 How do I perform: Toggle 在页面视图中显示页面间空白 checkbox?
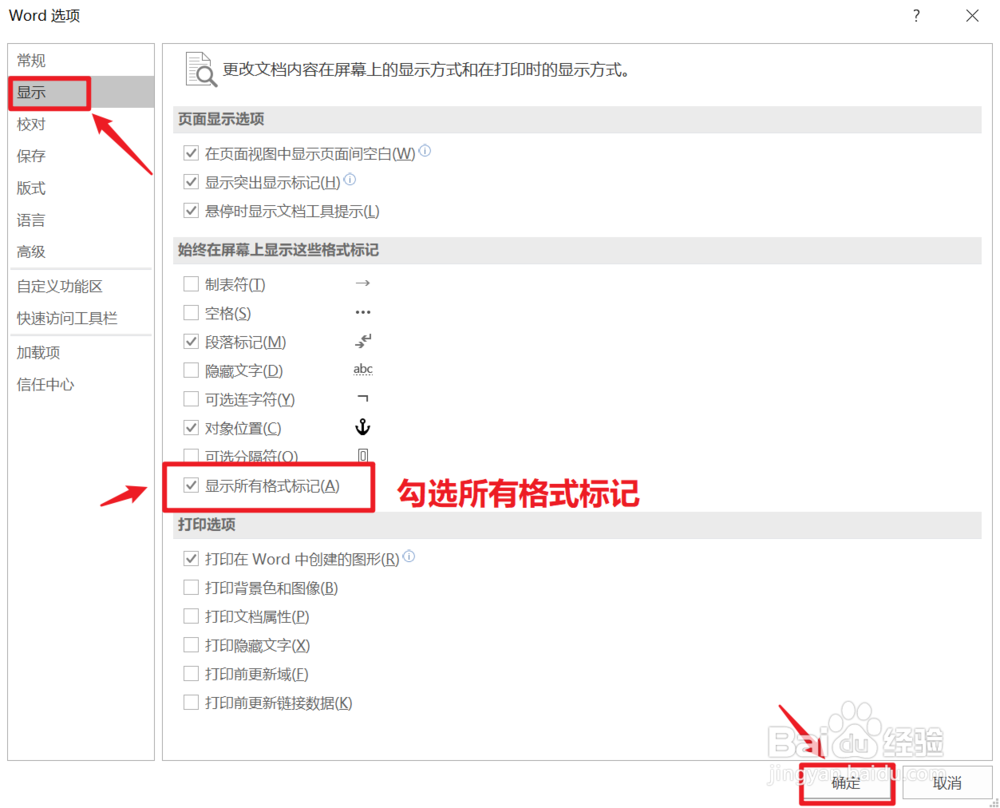(191, 153)
